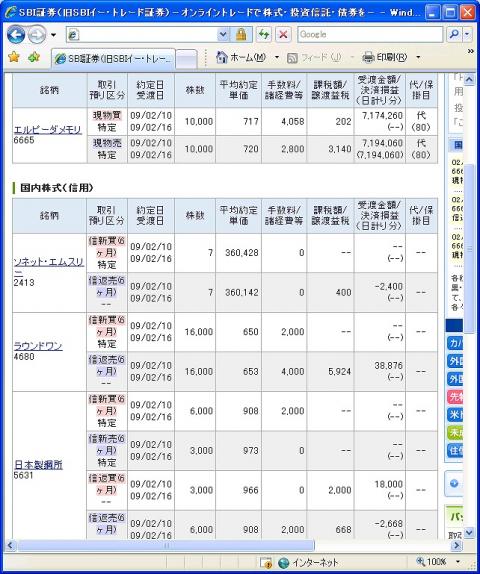Screen dimensions: 480x574
Task: Select the SBI証券 browser tab
Action: click(x=113, y=58)
